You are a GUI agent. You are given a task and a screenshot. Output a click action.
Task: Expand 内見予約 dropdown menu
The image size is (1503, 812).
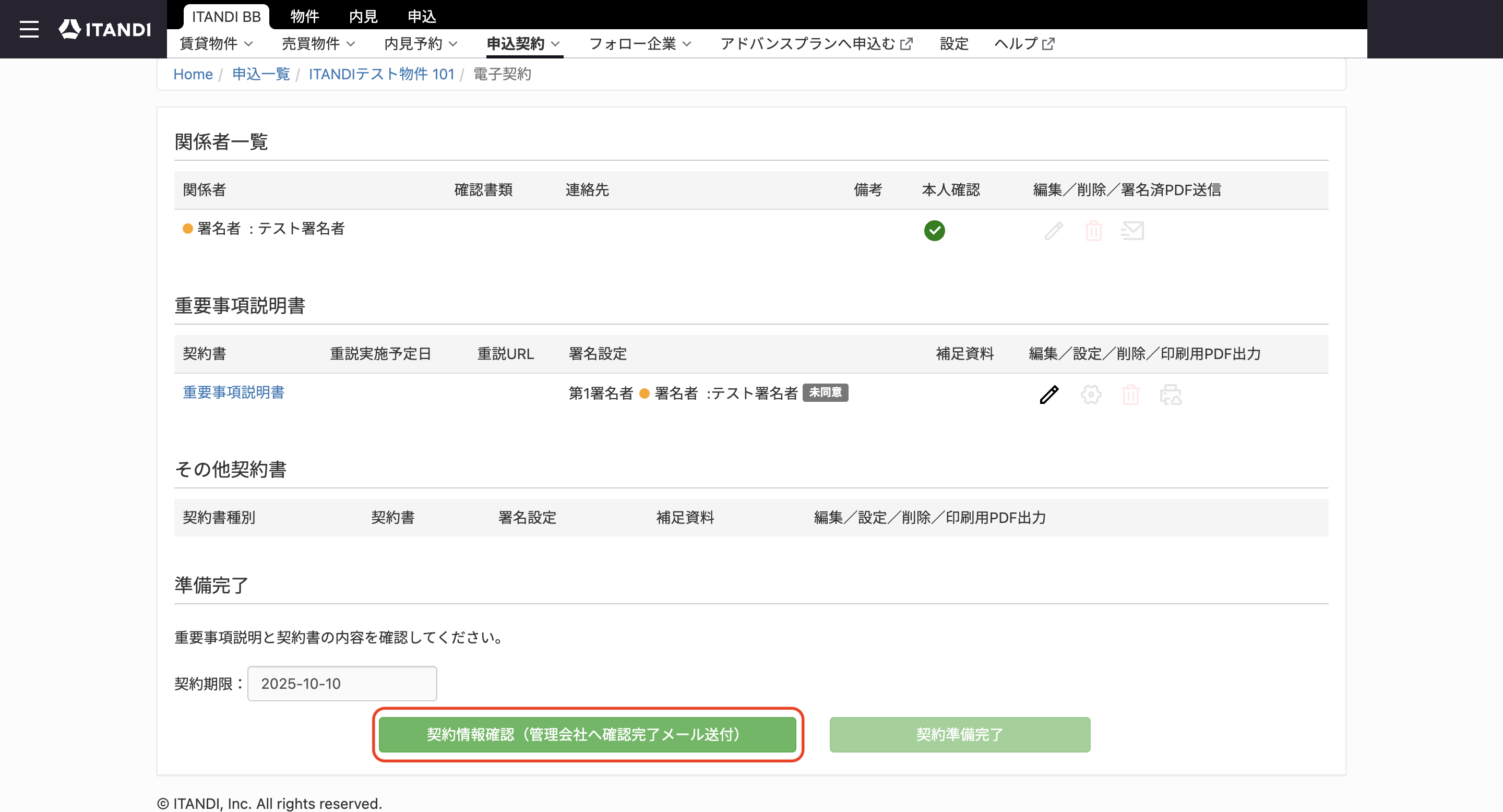[x=421, y=44]
